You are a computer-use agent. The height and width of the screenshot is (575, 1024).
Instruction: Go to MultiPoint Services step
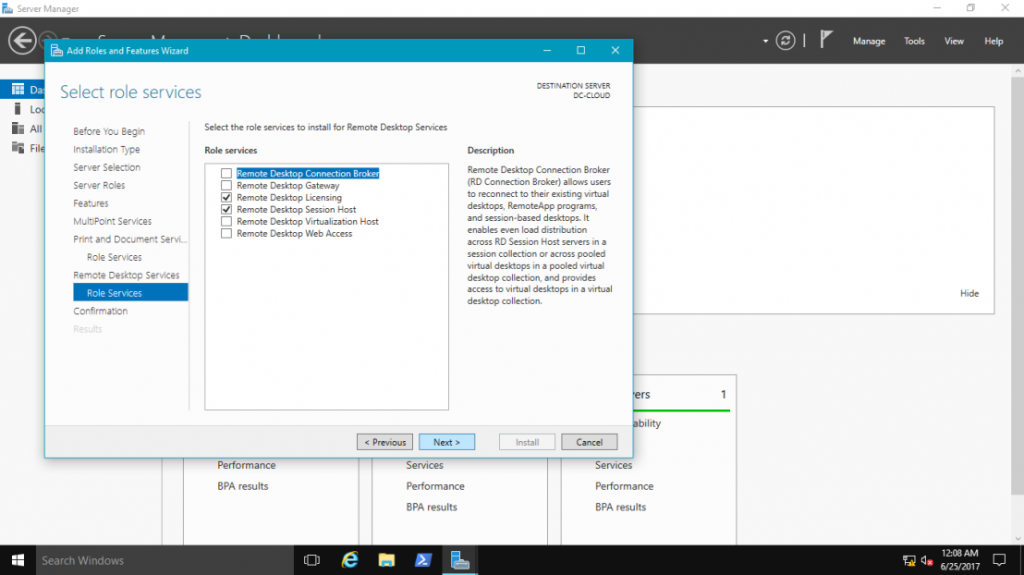point(112,221)
